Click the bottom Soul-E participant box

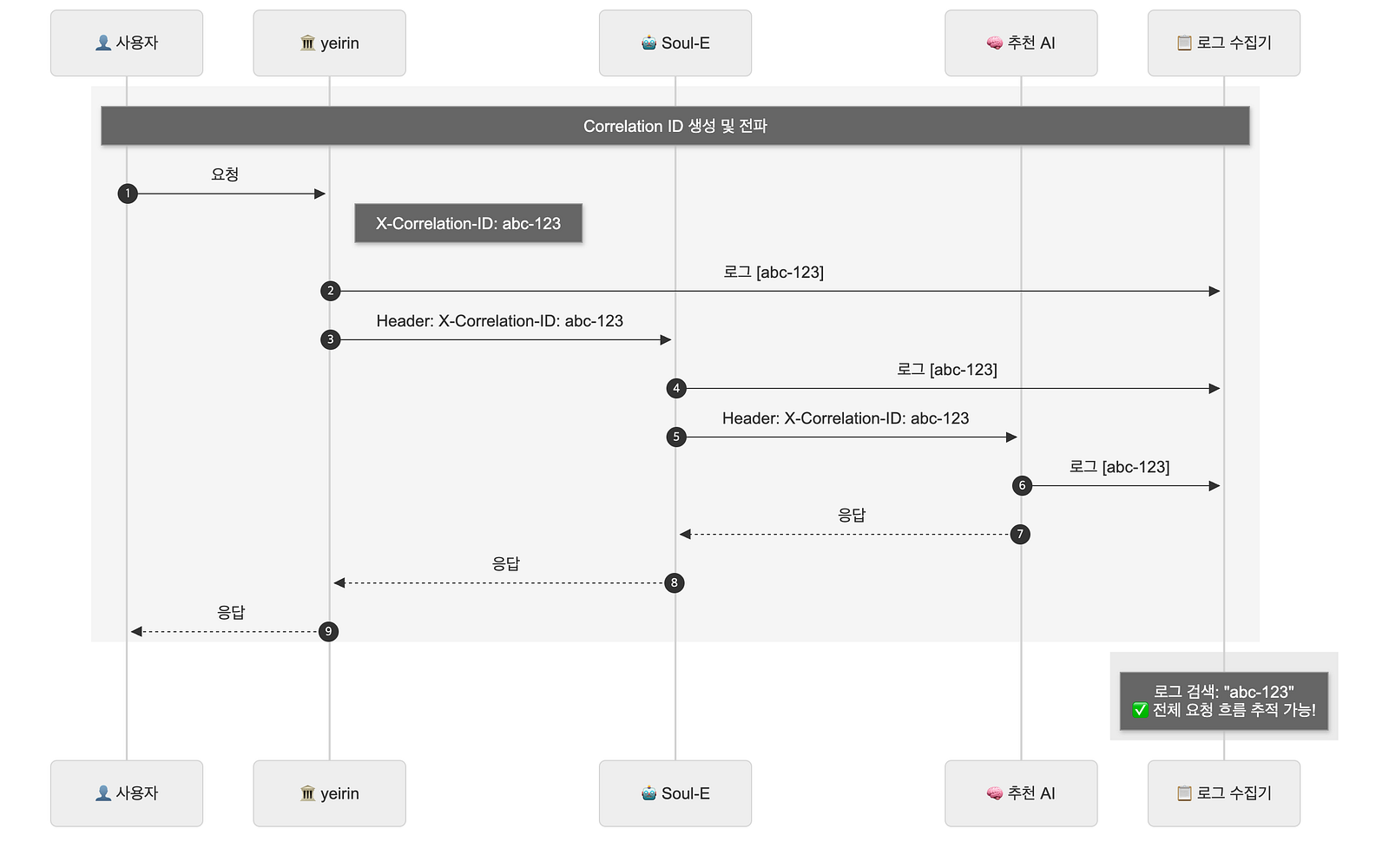[675, 793]
